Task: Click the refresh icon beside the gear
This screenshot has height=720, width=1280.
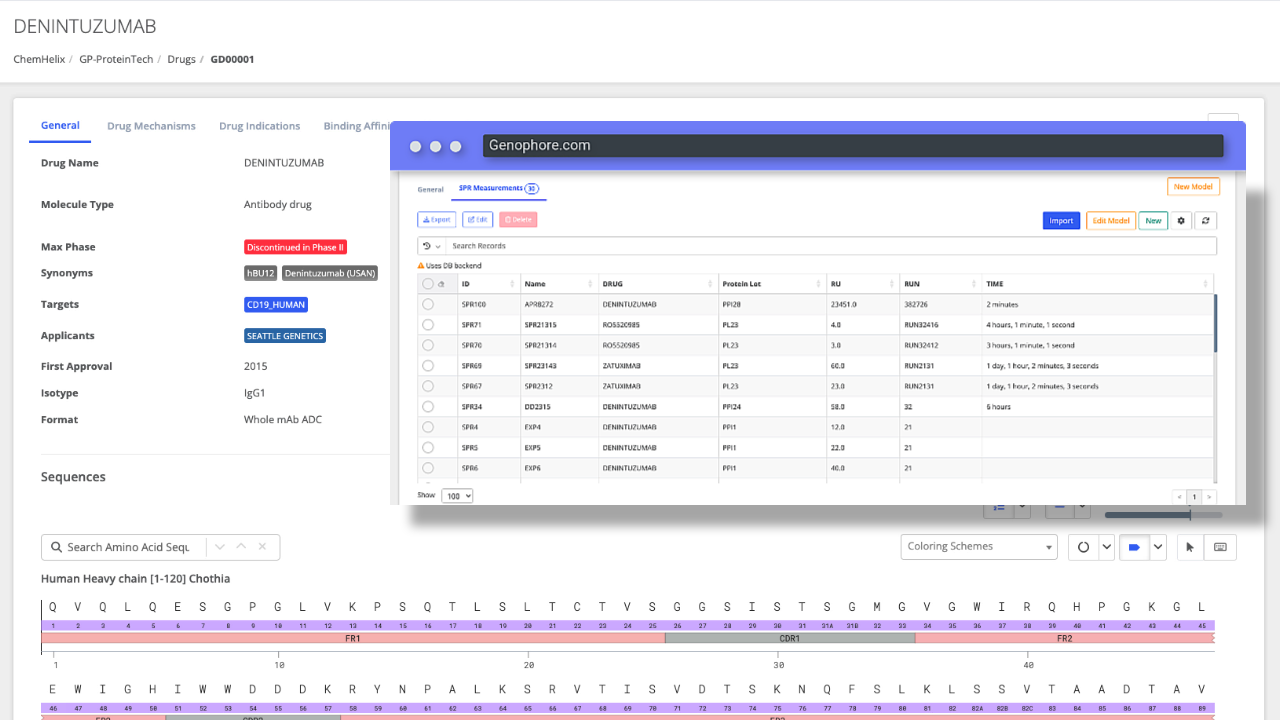Action: tap(1206, 221)
